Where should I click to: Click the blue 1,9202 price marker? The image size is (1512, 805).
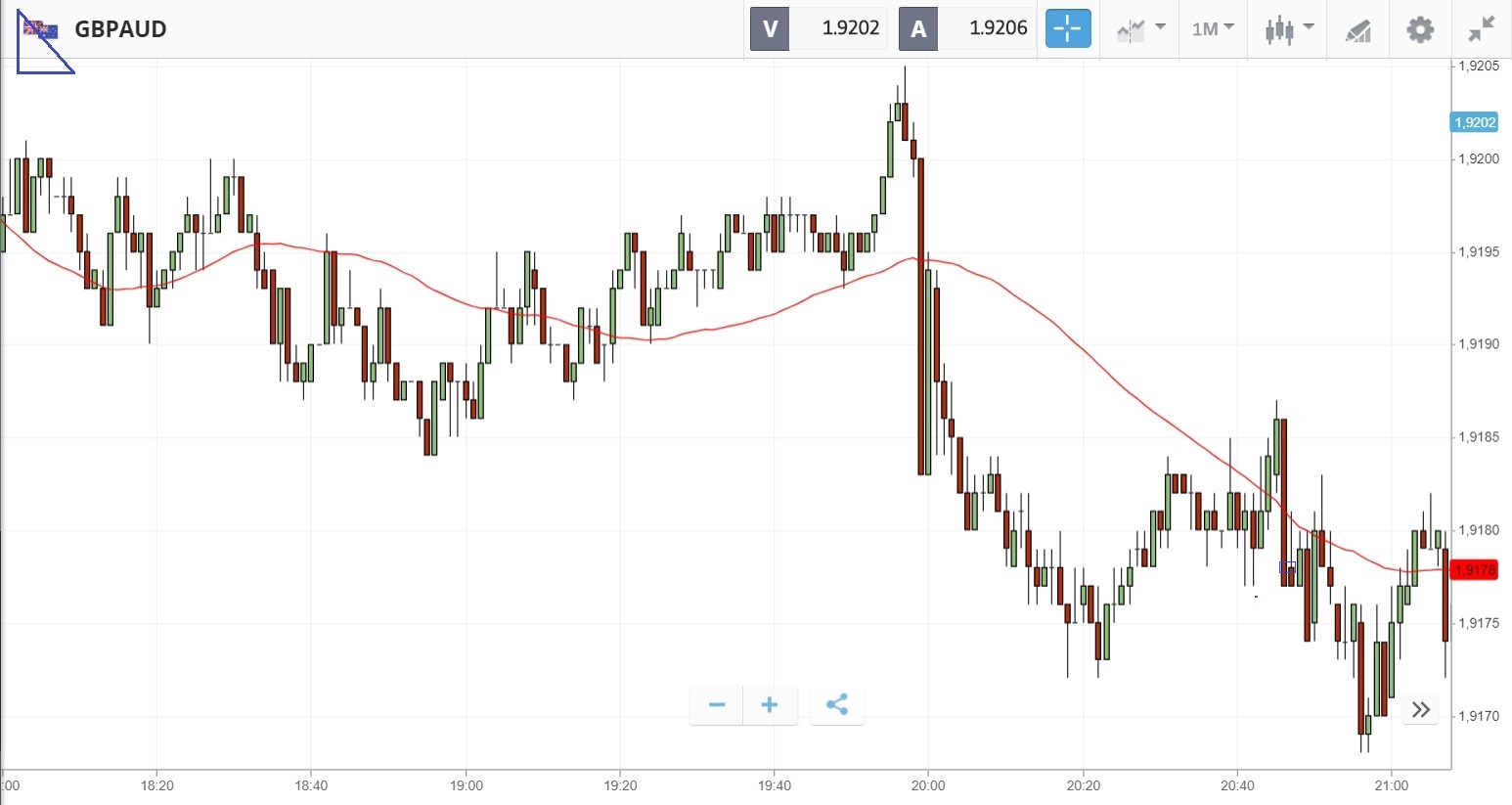(x=1474, y=122)
